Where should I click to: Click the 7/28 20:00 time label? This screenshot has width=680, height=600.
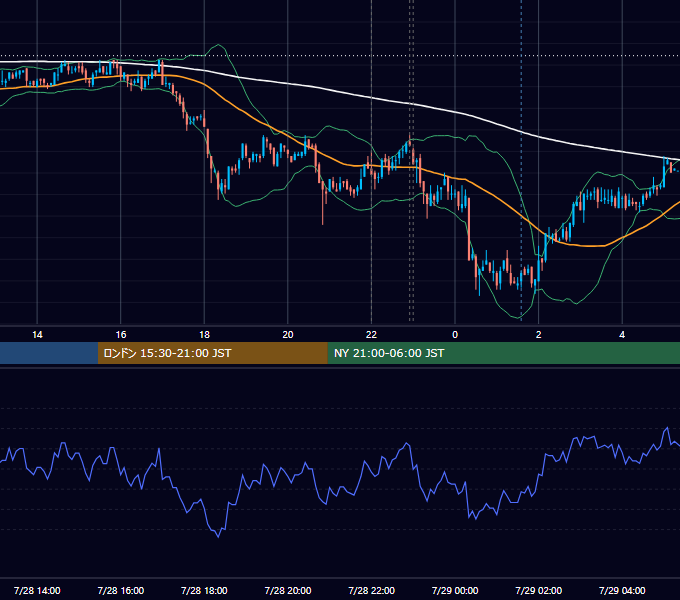pyautogui.click(x=288, y=590)
